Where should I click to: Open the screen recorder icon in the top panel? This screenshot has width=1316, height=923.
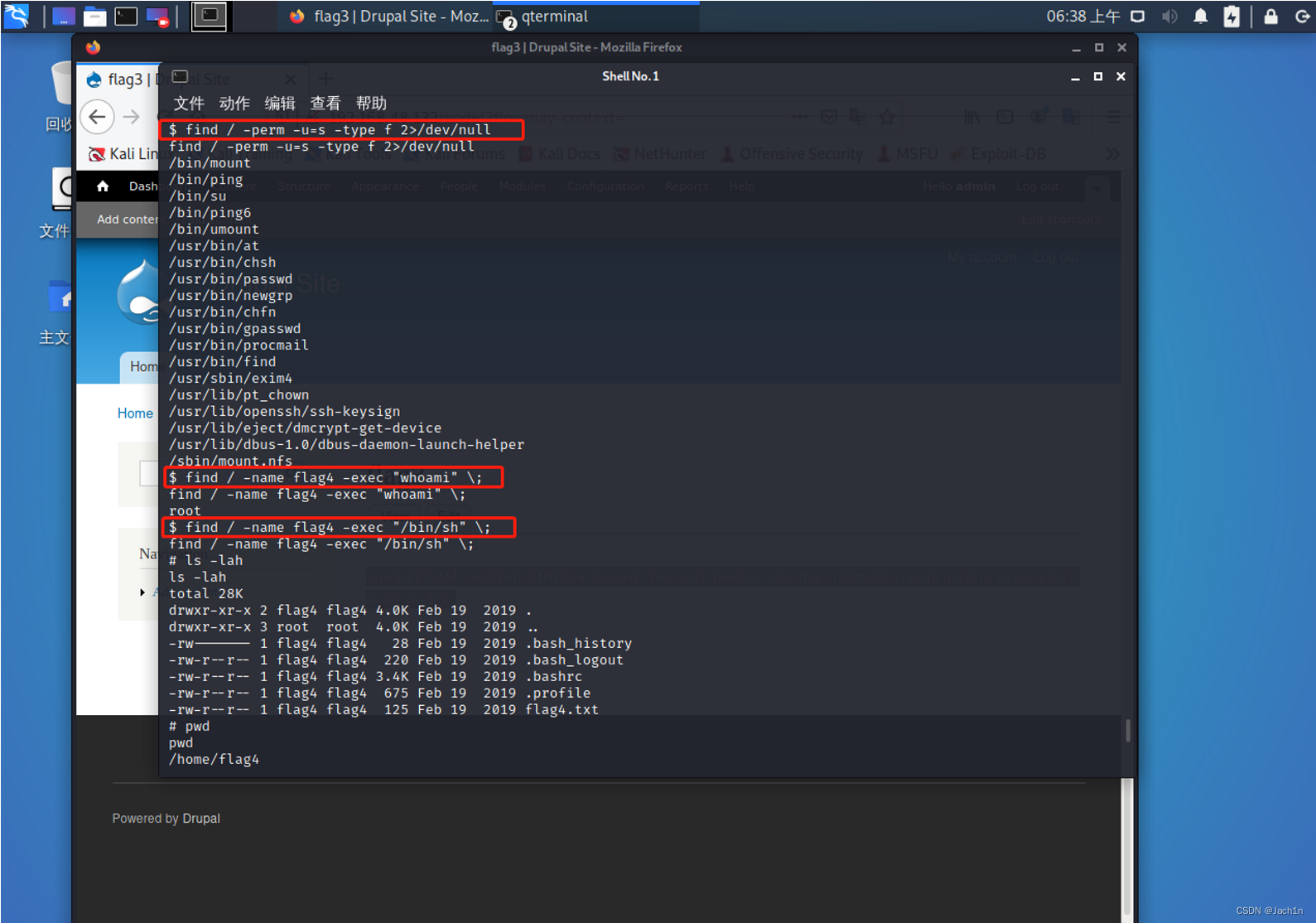pos(157,17)
